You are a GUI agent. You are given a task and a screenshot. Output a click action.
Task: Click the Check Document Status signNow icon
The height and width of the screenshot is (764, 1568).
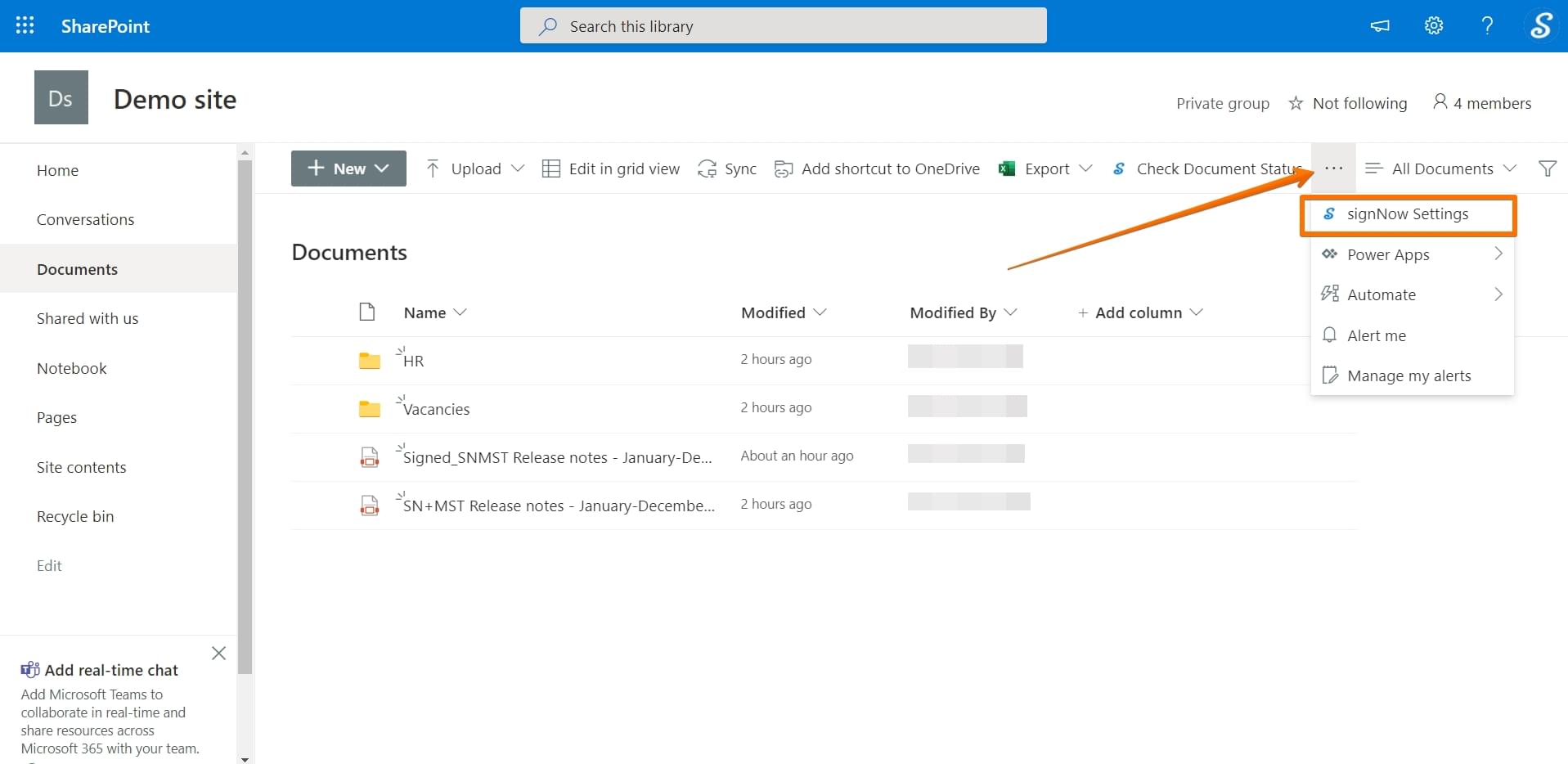(x=1119, y=169)
